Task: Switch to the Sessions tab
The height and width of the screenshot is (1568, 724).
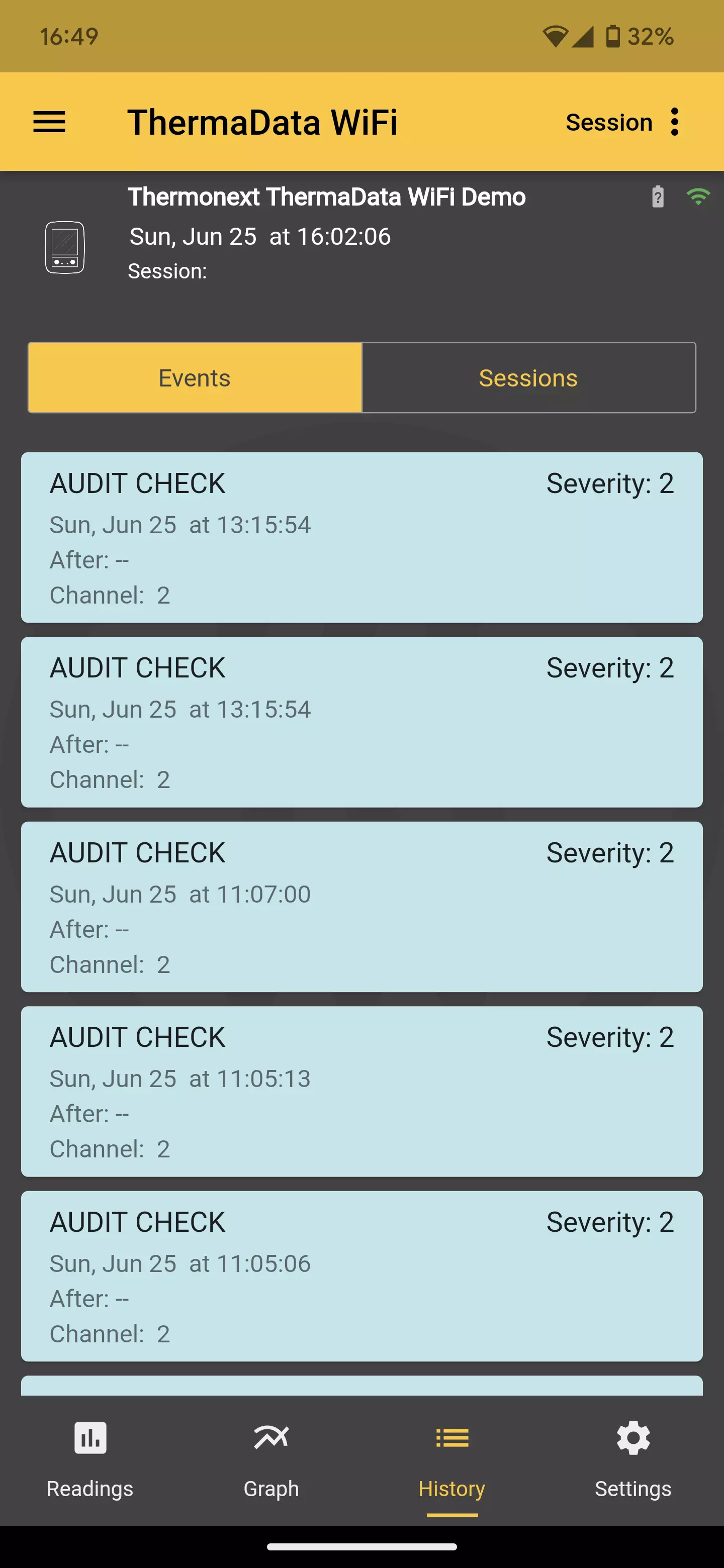Action: coord(528,377)
